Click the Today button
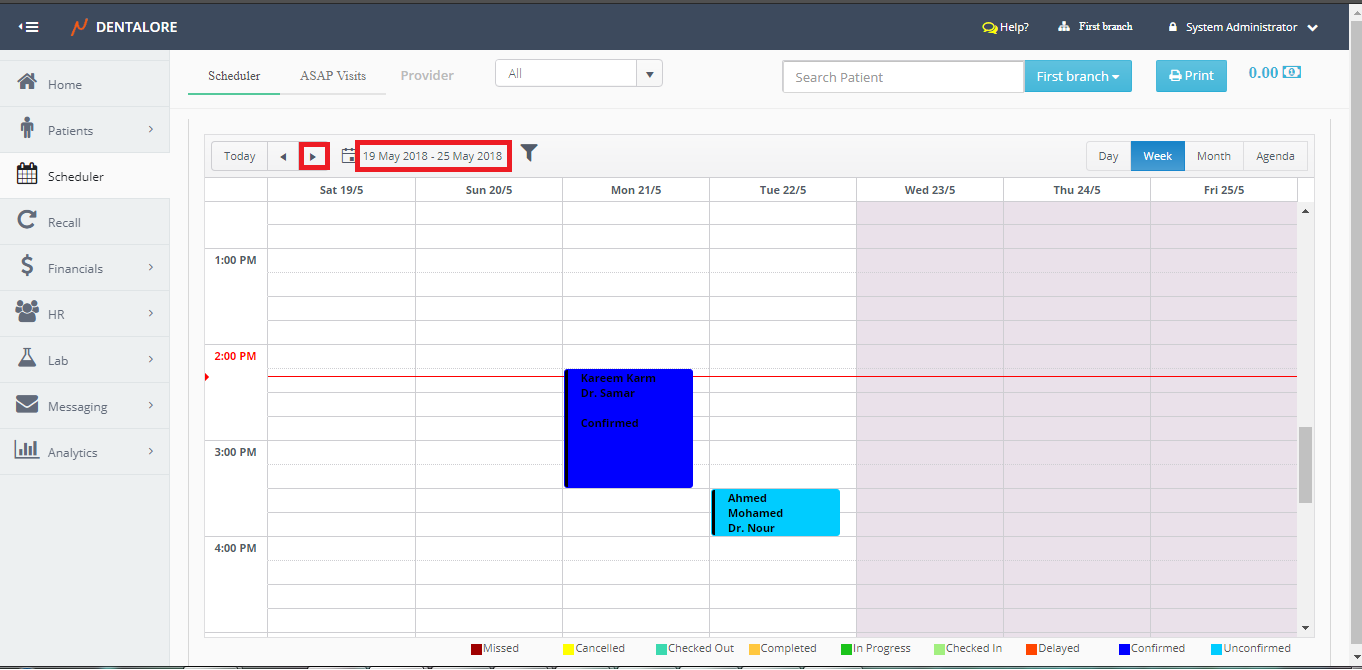 click(239, 156)
